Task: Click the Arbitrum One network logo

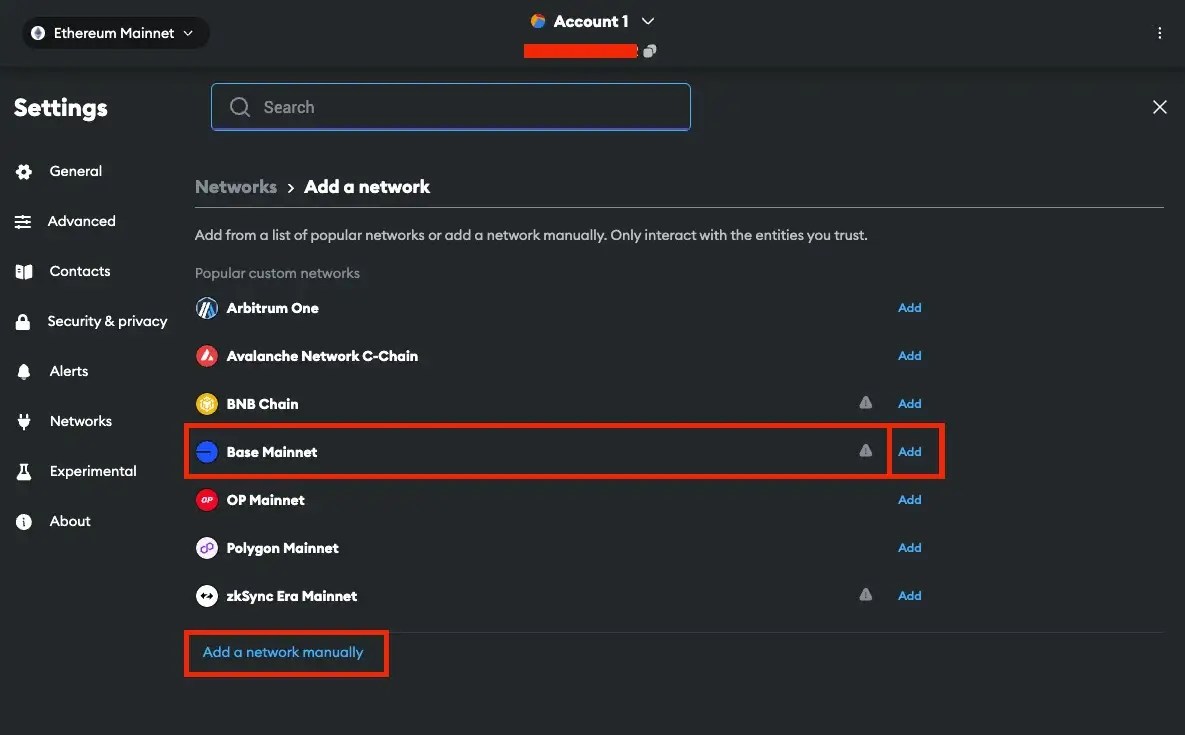Action: pos(206,307)
